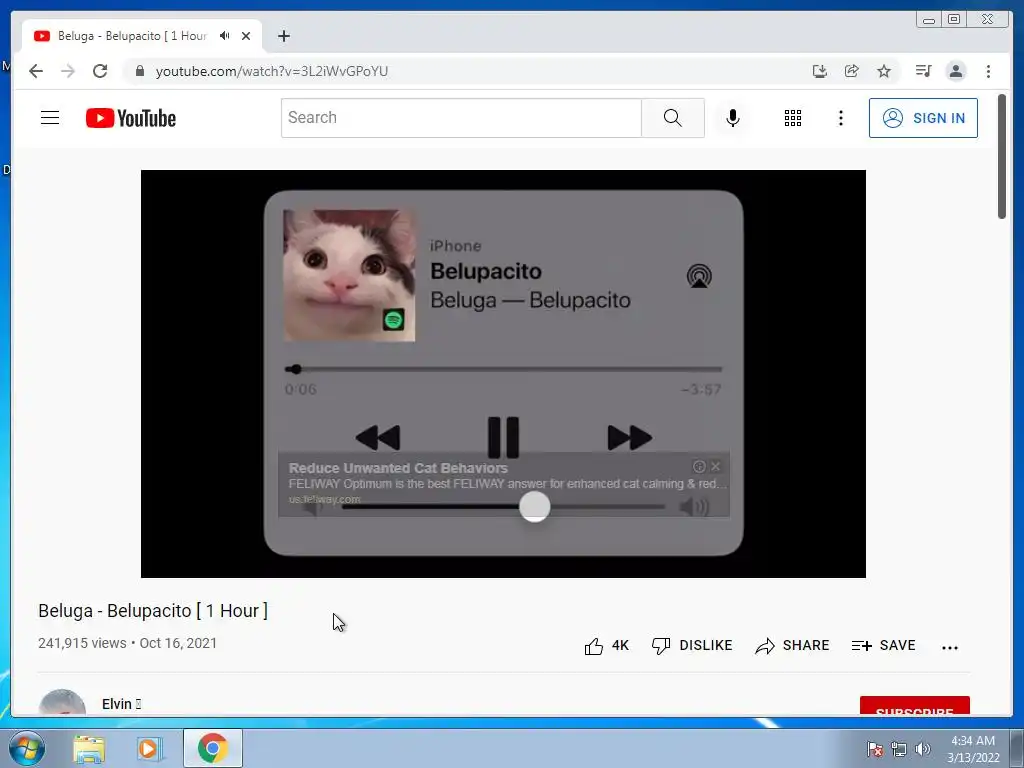Focus the YouTube Search field
The image size is (1024, 768).
[461, 118]
